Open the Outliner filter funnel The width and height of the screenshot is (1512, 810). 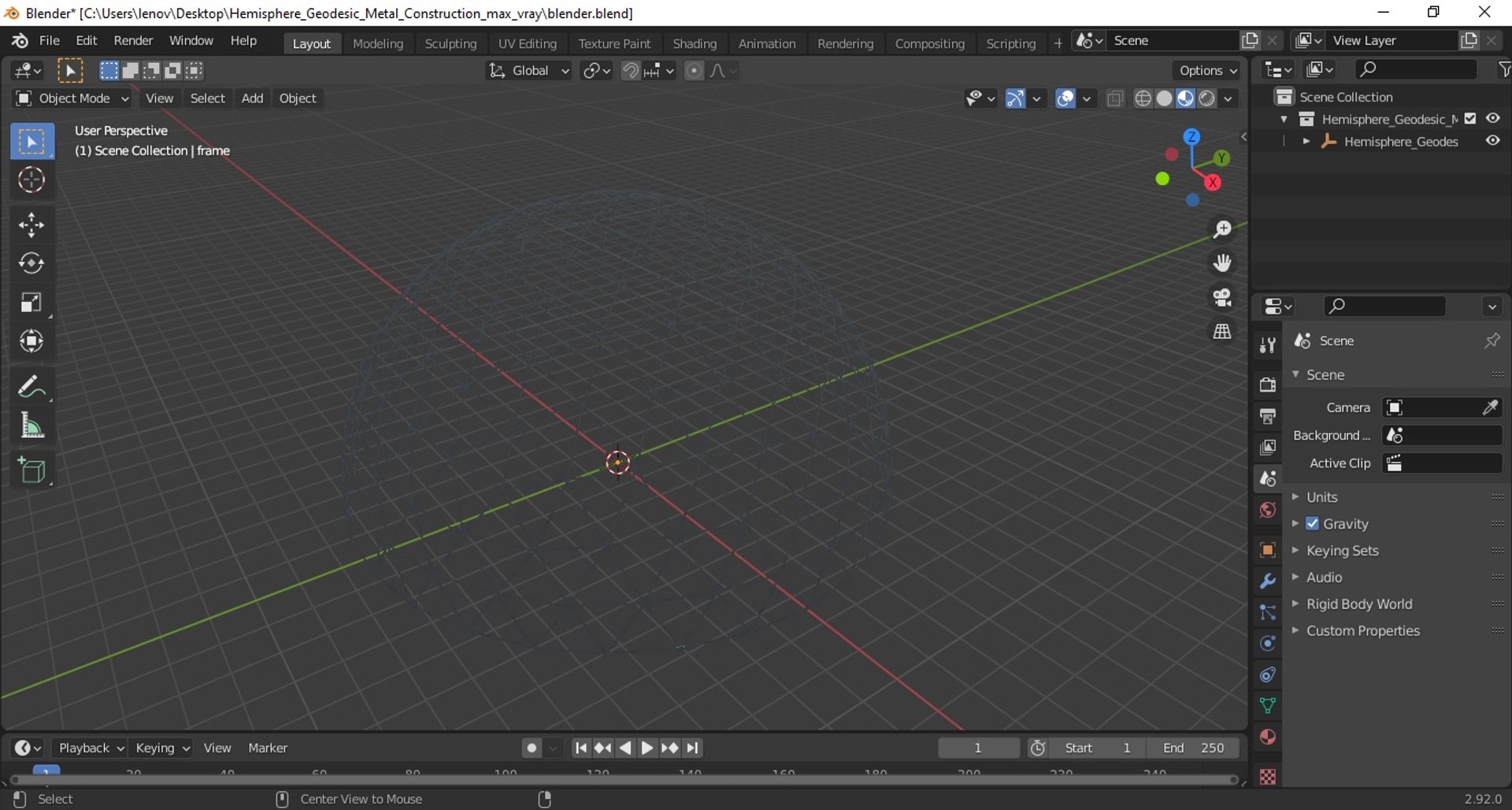(x=1504, y=70)
